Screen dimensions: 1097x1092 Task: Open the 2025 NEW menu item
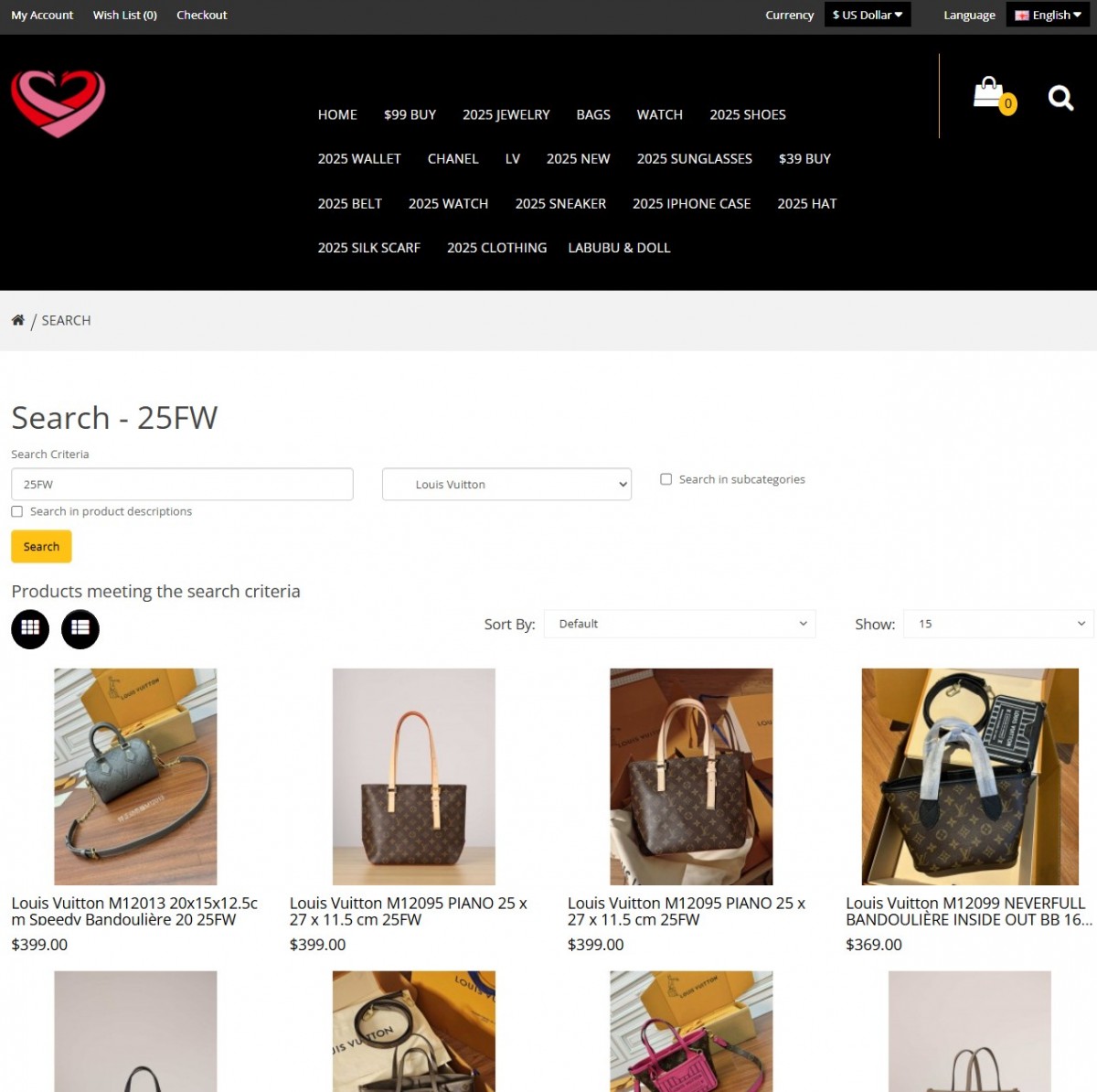pos(579,158)
